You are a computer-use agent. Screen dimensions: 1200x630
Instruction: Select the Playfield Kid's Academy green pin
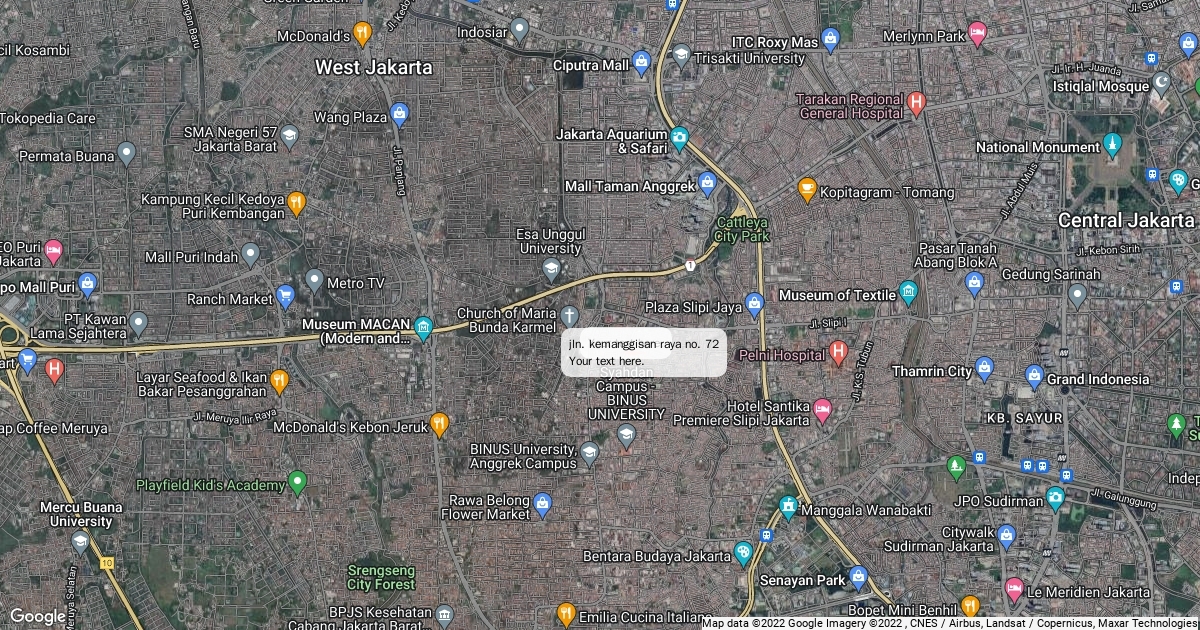click(296, 484)
